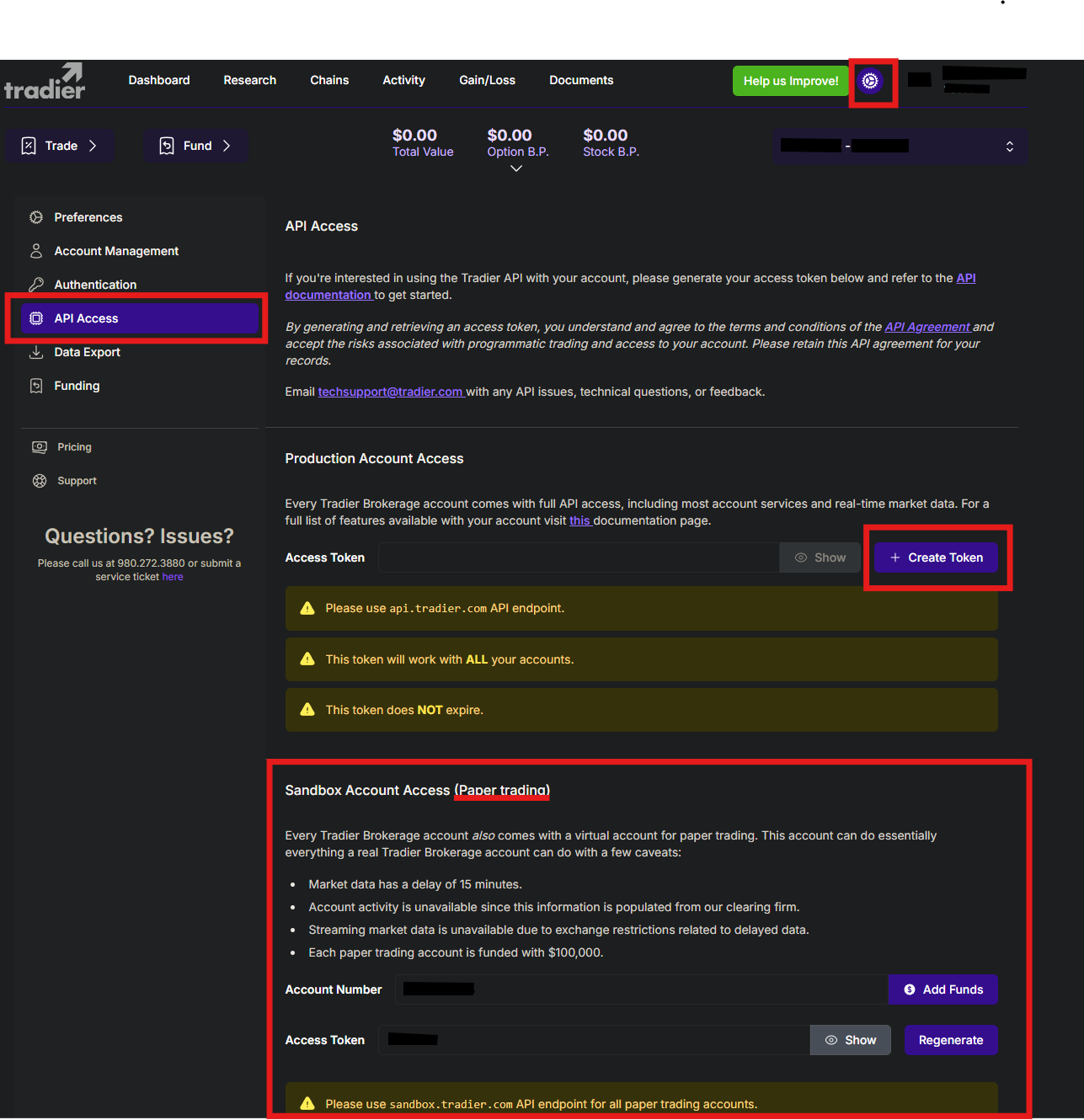
Task: Click the Tradier logo
Action: pos(45,82)
